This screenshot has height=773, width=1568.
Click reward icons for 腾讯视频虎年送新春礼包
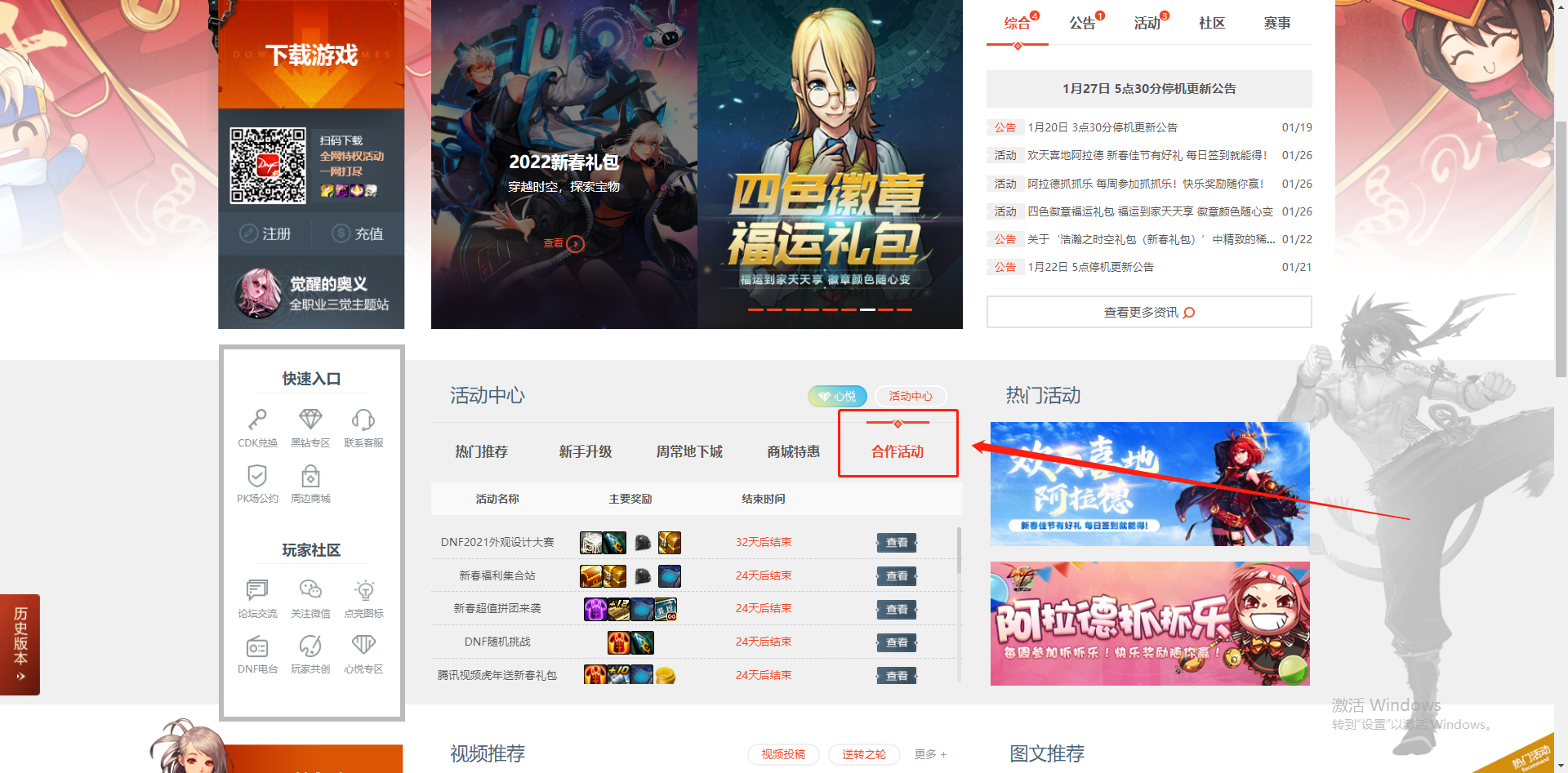630,675
